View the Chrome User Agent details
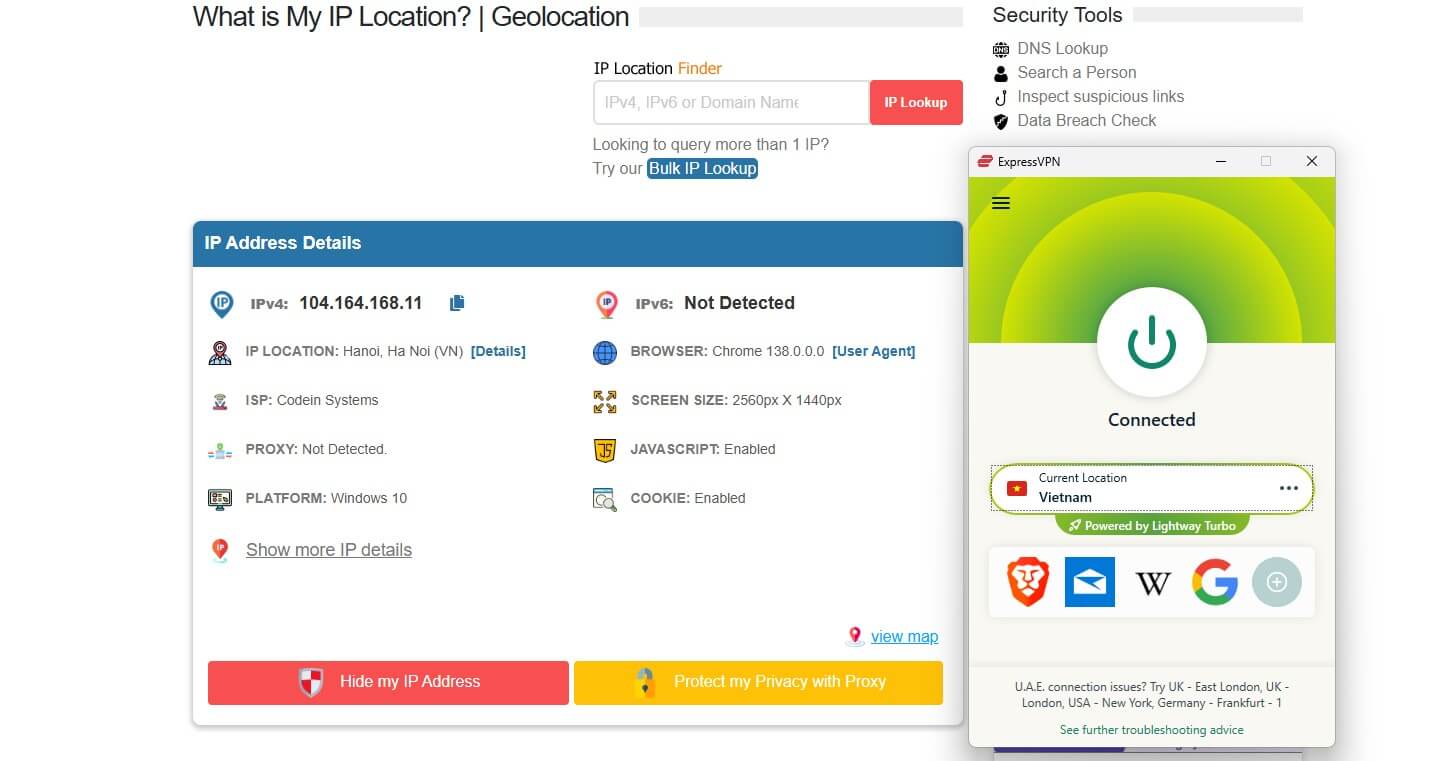The width and height of the screenshot is (1449, 761). (874, 351)
